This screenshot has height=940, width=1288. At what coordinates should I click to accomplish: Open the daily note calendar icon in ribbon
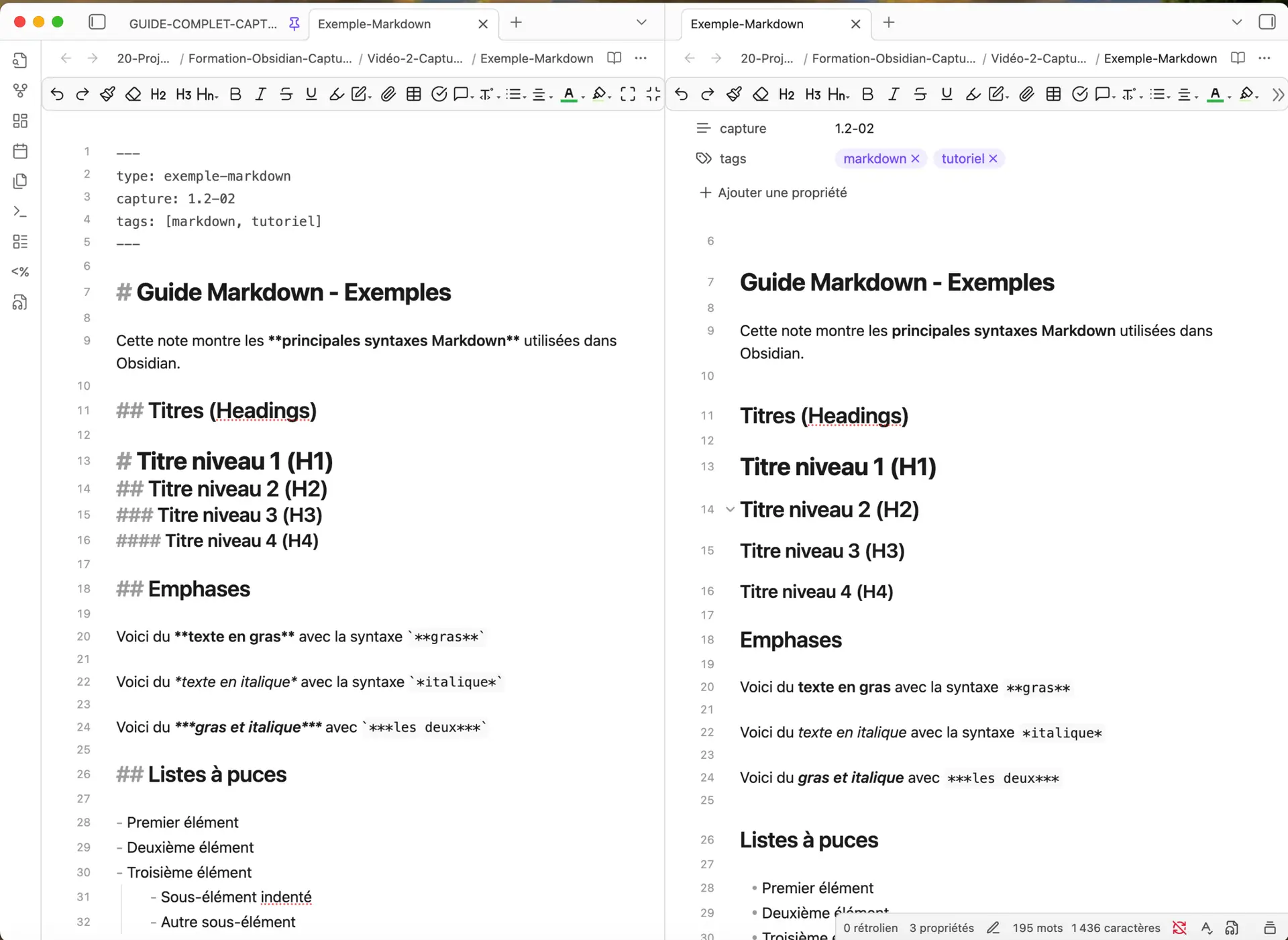20,151
